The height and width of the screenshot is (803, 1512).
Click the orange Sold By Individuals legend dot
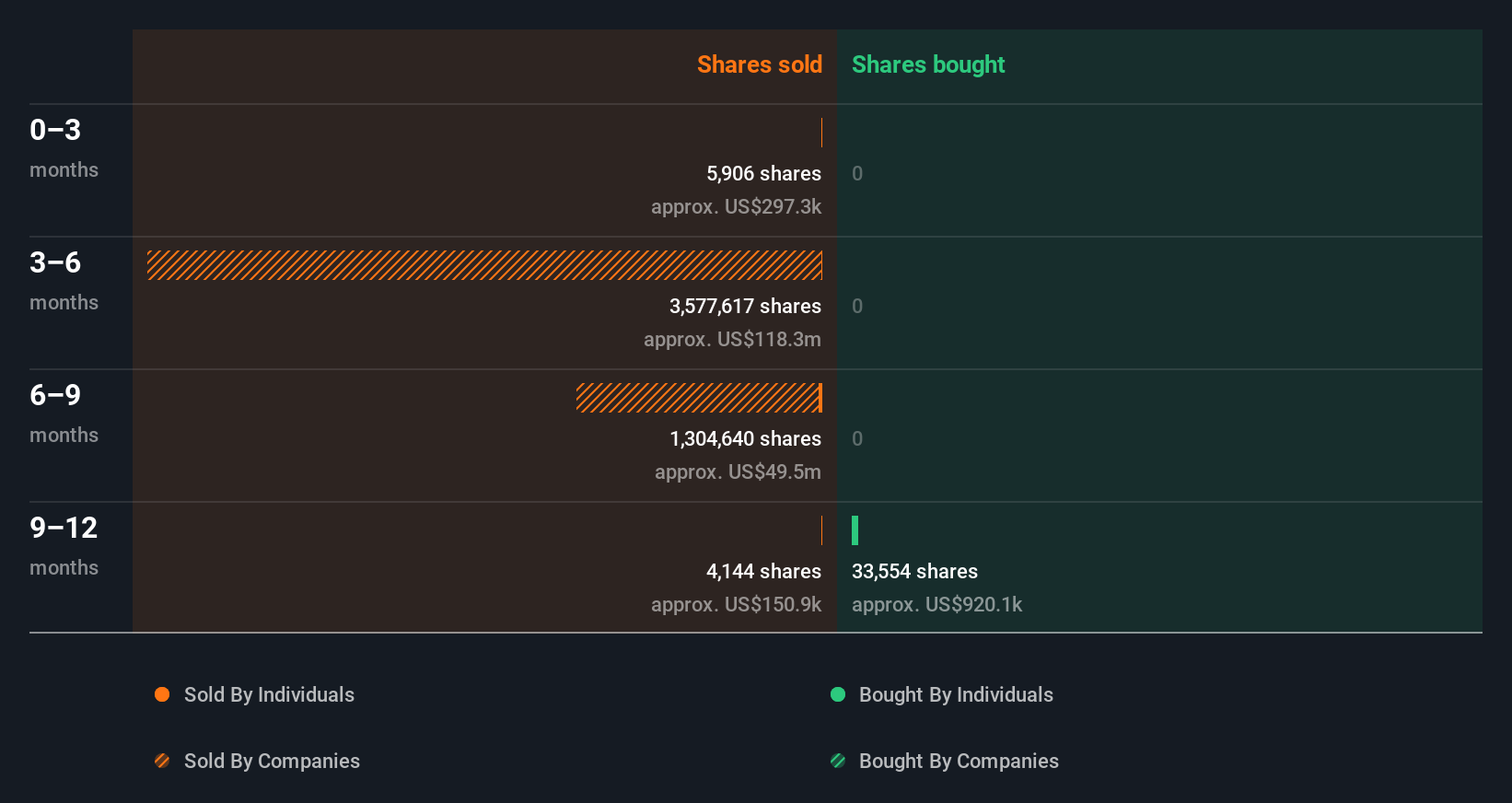[x=162, y=694]
